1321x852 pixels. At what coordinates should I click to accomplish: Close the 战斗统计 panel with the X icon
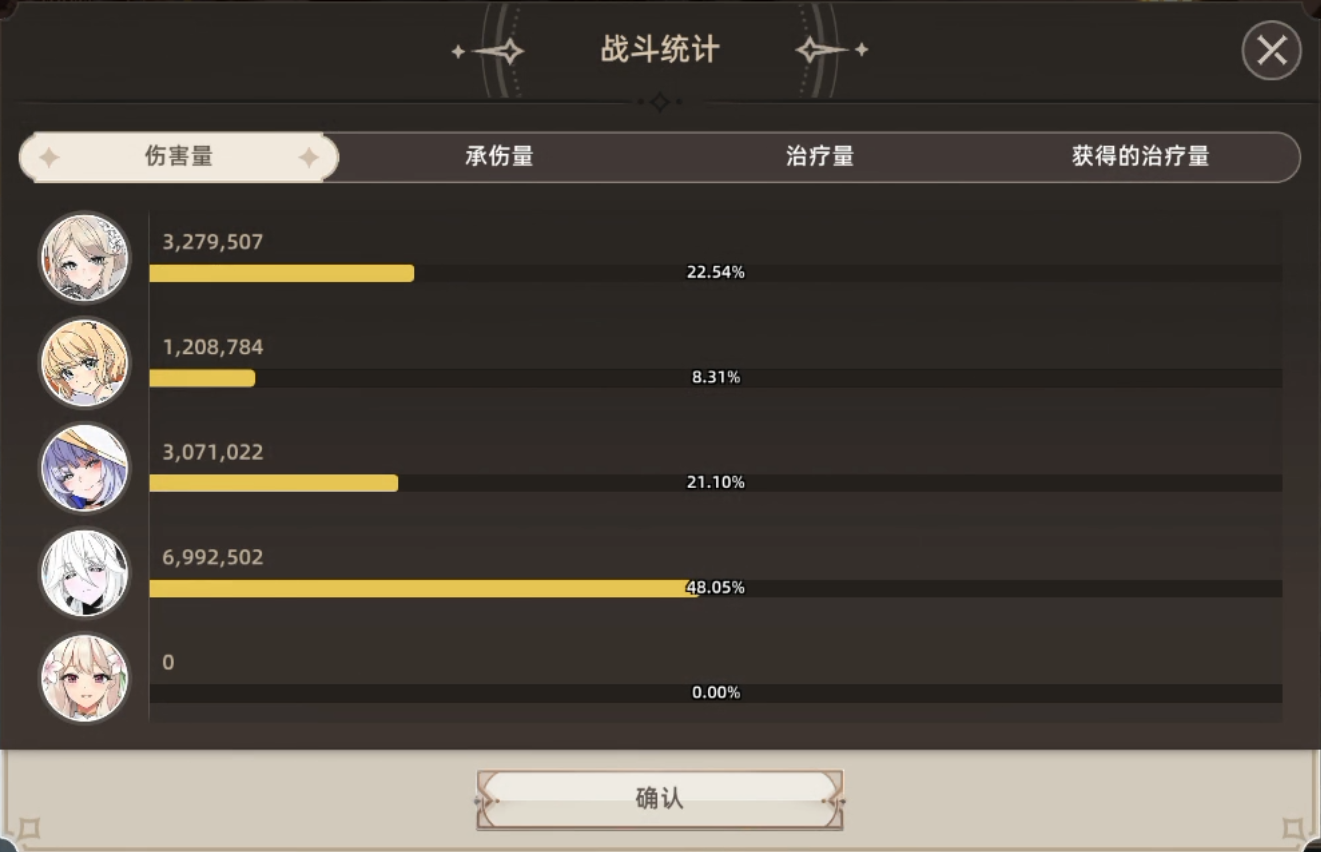coord(1271,51)
